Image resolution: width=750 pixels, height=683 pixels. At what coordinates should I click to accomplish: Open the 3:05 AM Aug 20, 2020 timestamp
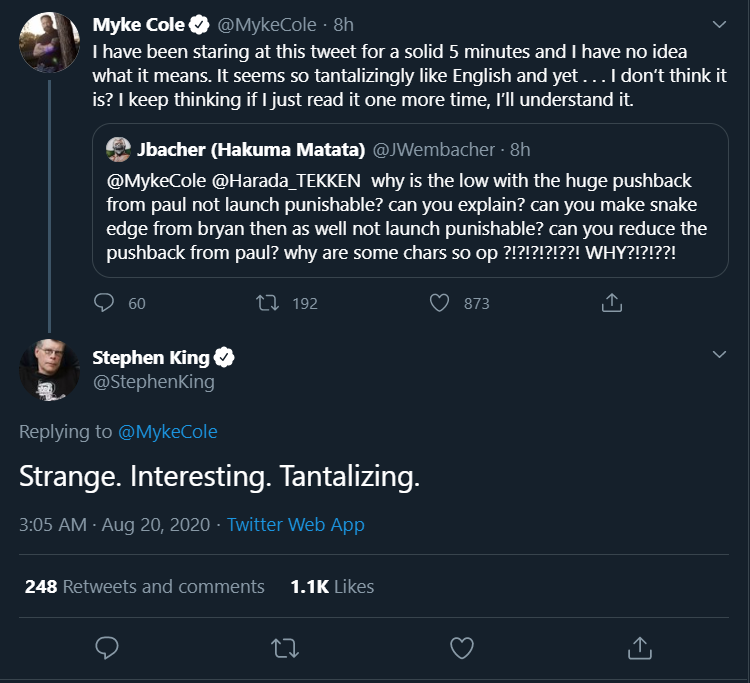point(115,524)
